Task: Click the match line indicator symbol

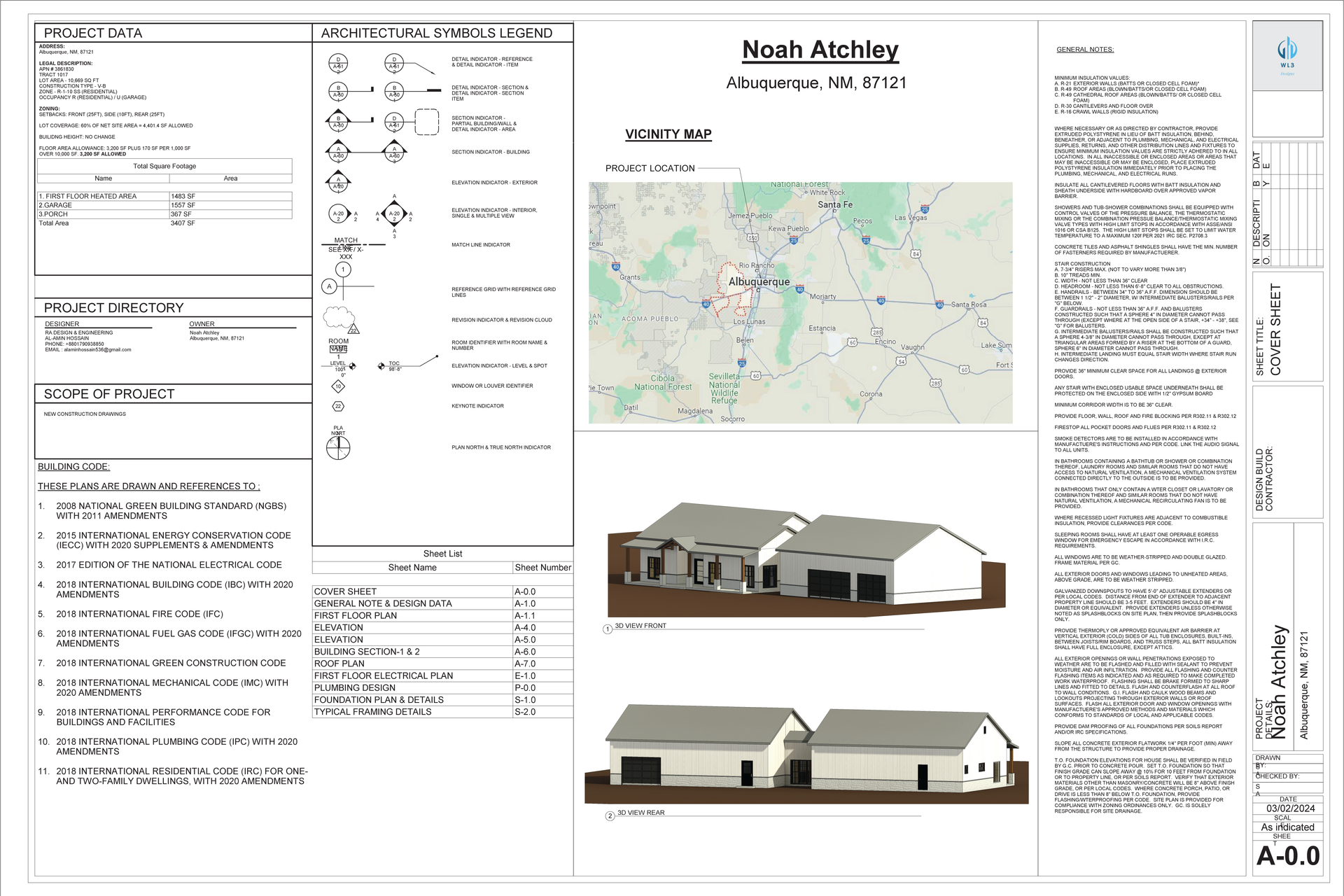Action: [353, 245]
